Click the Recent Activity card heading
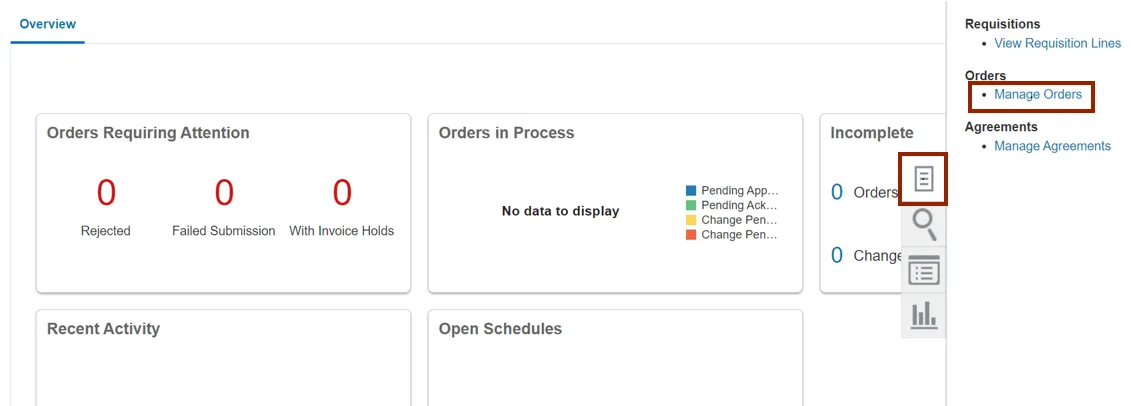Screen dimensions: 1131x406 click(x=103, y=329)
